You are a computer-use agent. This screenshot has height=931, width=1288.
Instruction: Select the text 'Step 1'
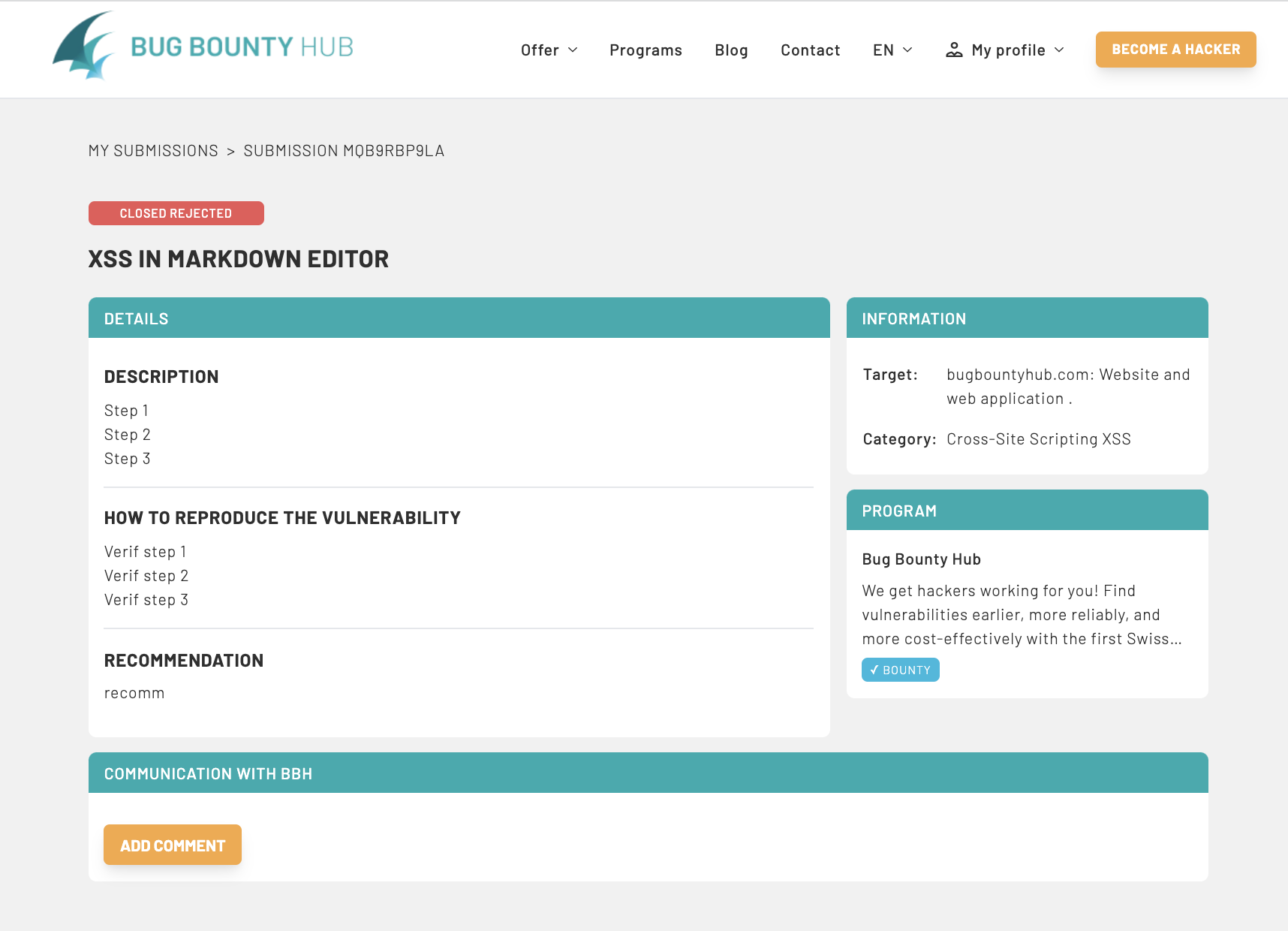[x=126, y=411]
